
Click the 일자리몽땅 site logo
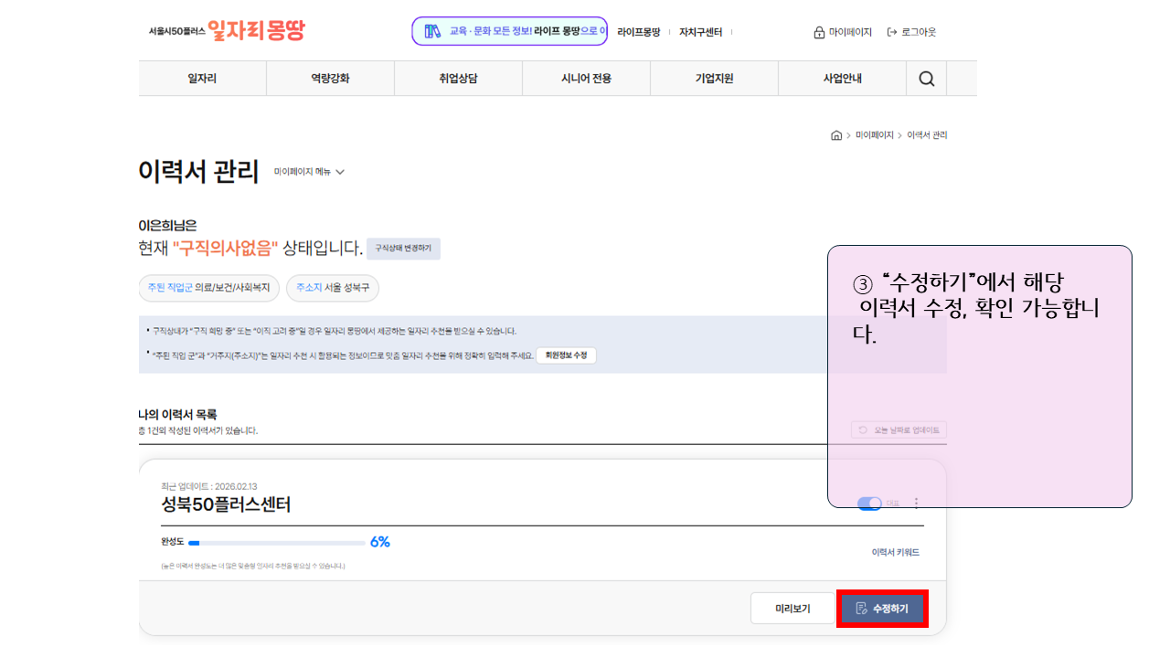pyautogui.click(x=255, y=31)
